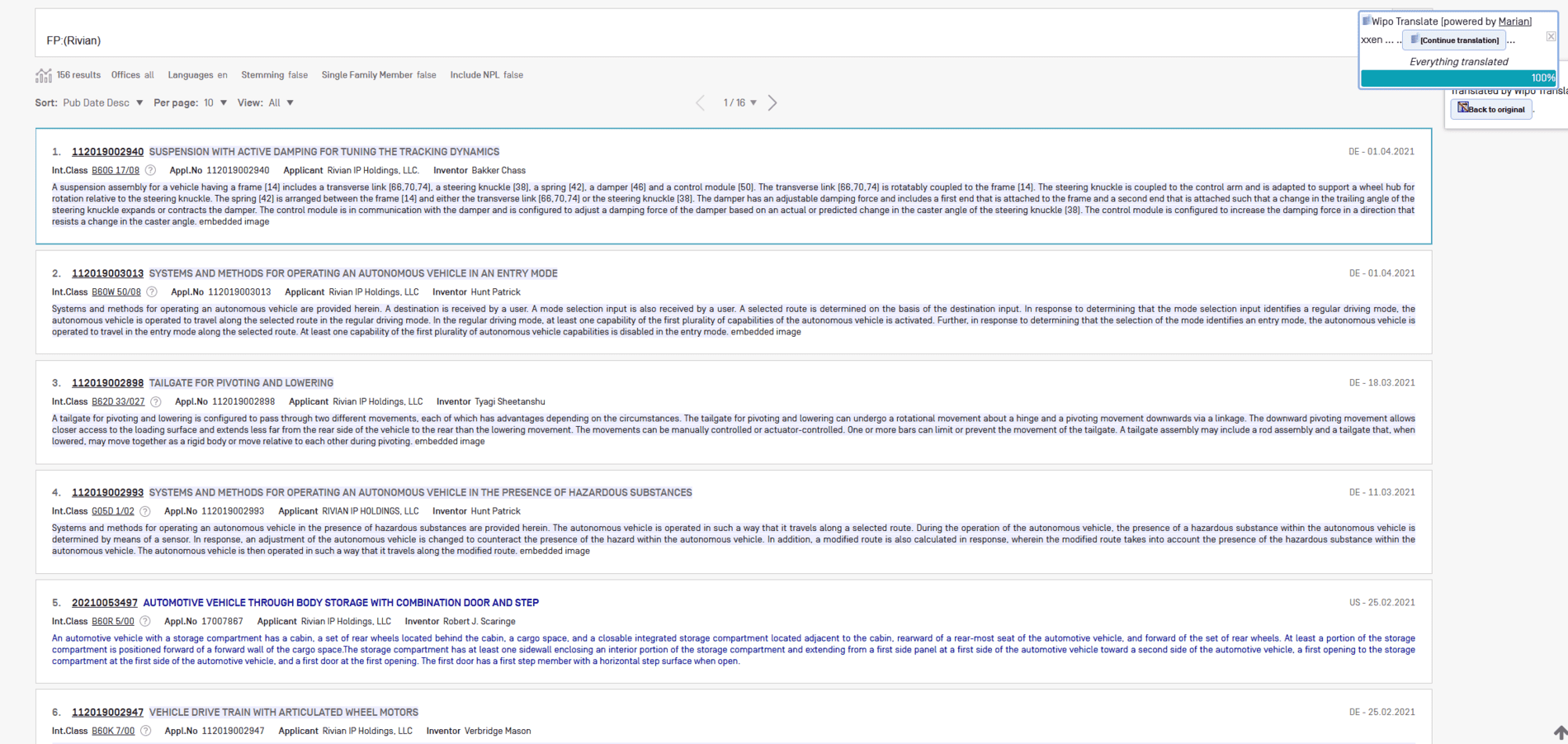Jump back to top of page arrow
Viewport: 1568px width, 744px height.
tap(1560, 732)
